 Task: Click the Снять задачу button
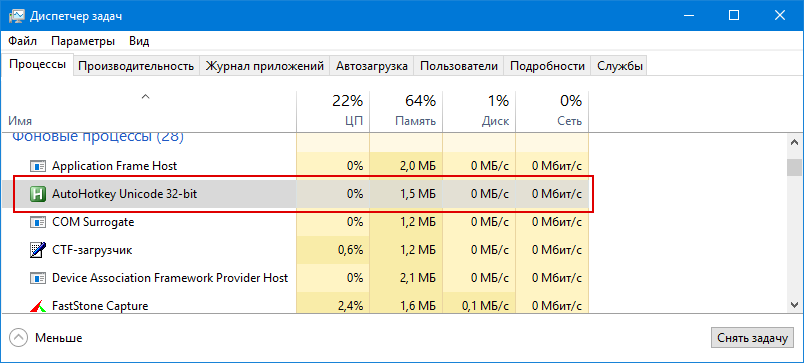[x=752, y=338]
